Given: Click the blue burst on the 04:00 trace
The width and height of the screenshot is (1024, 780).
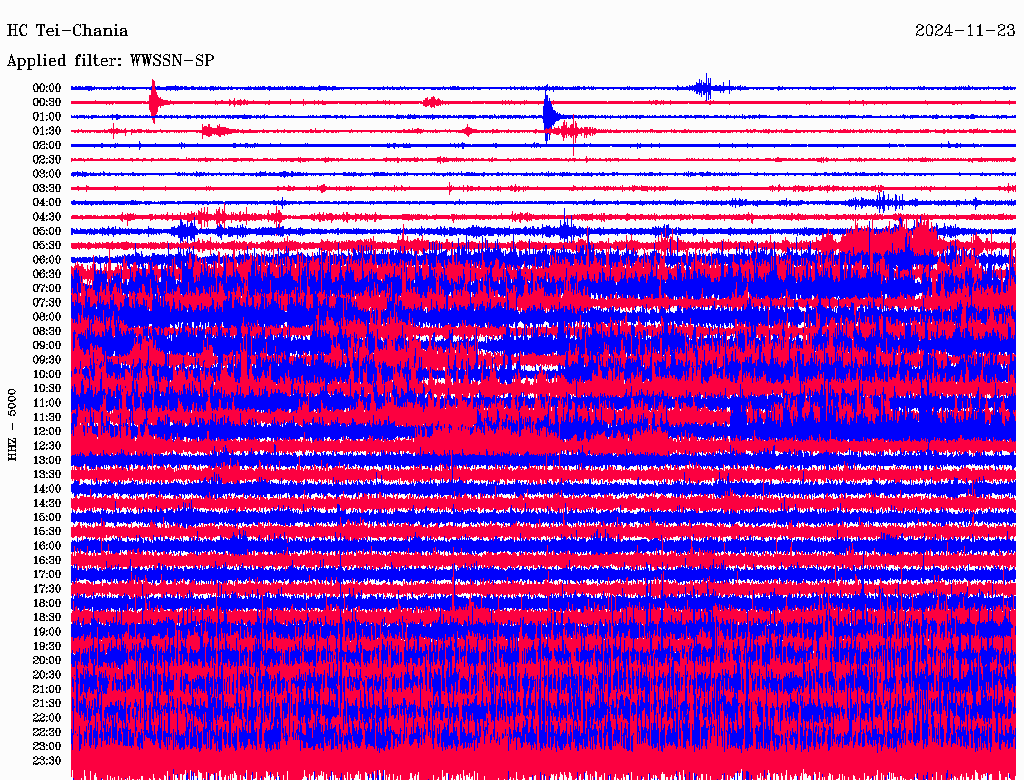Looking at the screenshot, I should coord(882,202).
